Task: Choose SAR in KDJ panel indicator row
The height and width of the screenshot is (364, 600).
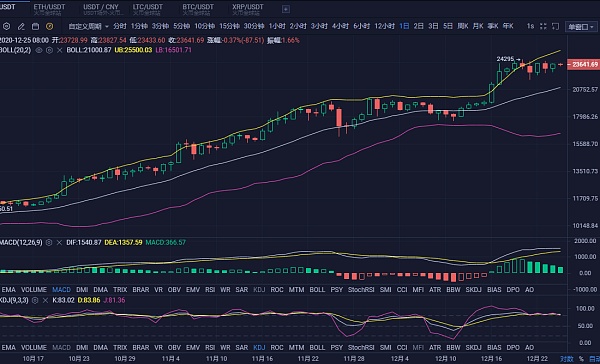Action: pos(241,348)
